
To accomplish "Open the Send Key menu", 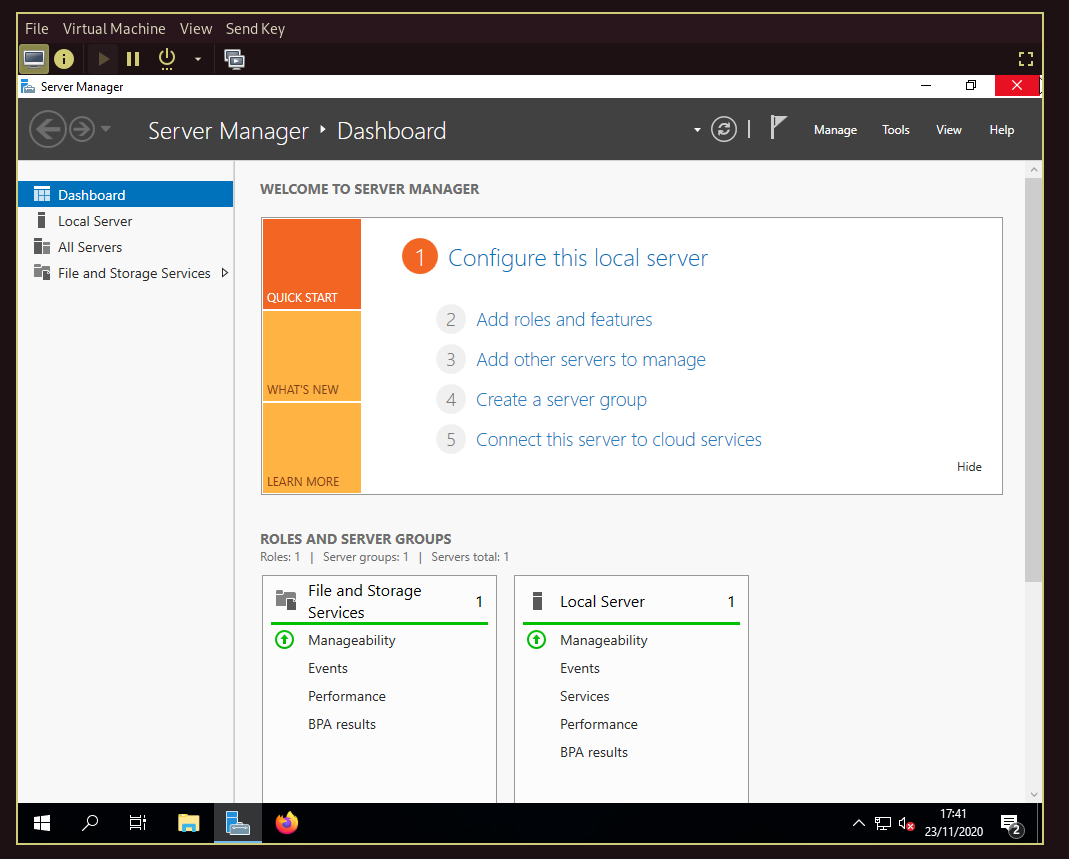I will 255,29.
